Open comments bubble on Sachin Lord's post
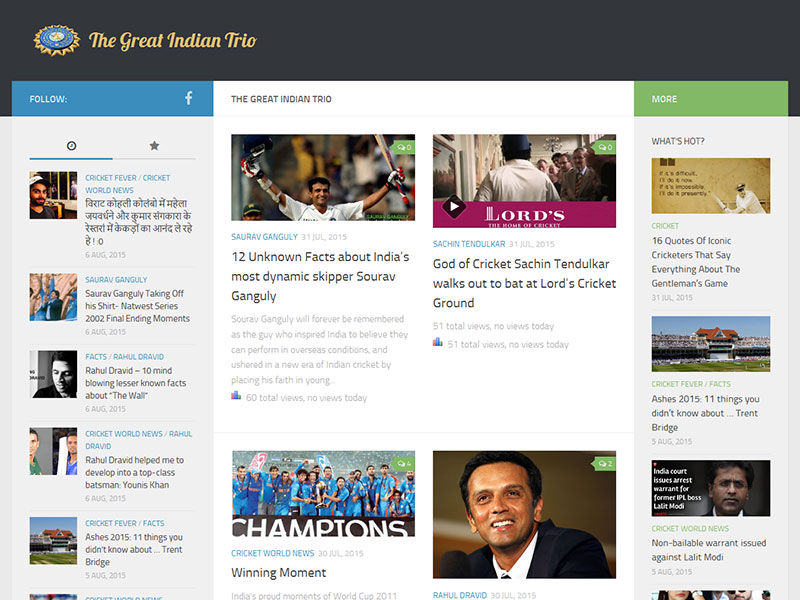This screenshot has height=600, width=800. click(x=605, y=147)
